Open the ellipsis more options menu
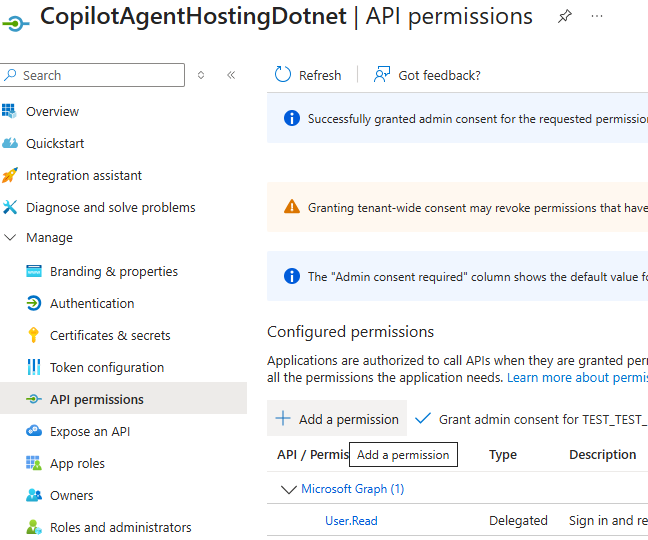648x540 pixels. 597,16
